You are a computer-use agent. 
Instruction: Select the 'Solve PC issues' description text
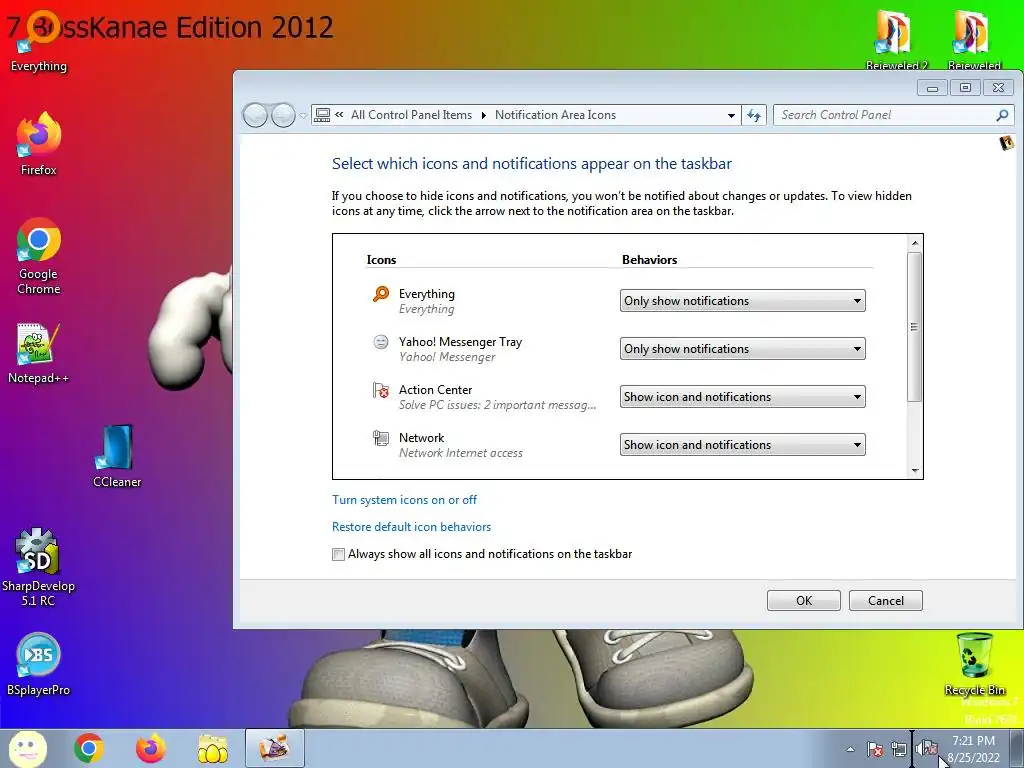(x=497, y=405)
